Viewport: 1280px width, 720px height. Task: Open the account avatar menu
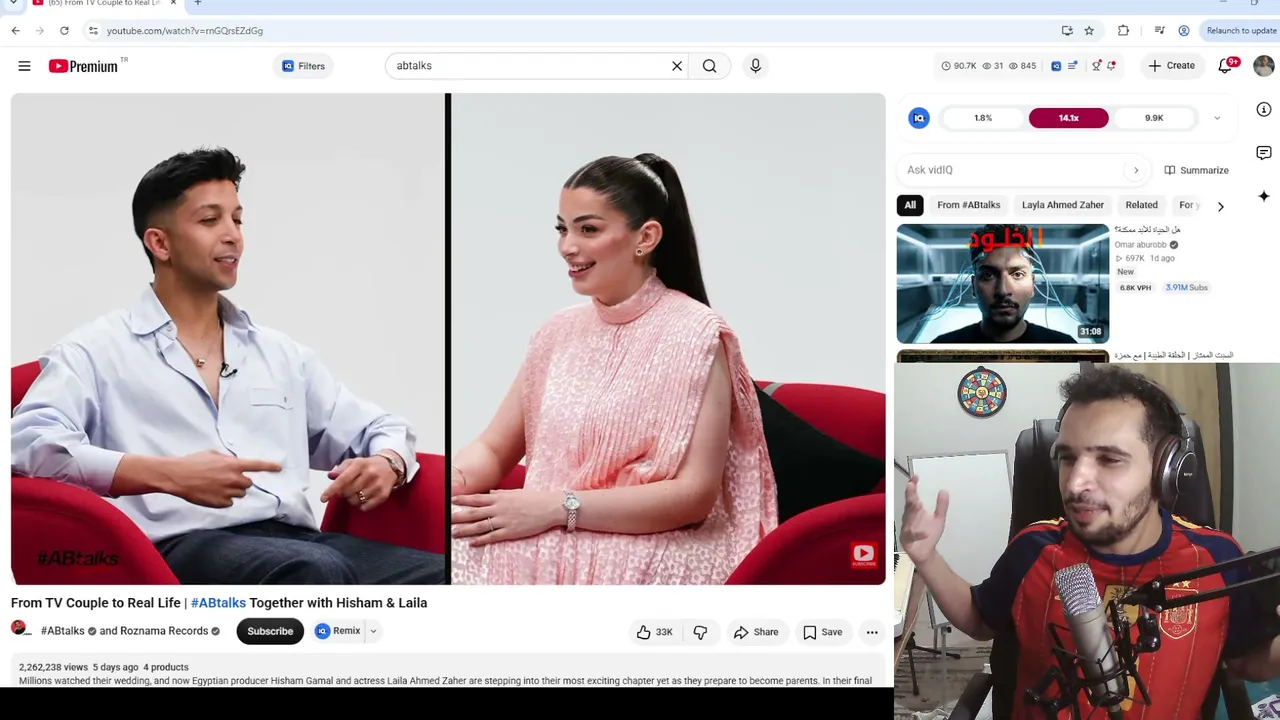point(1264,66)
